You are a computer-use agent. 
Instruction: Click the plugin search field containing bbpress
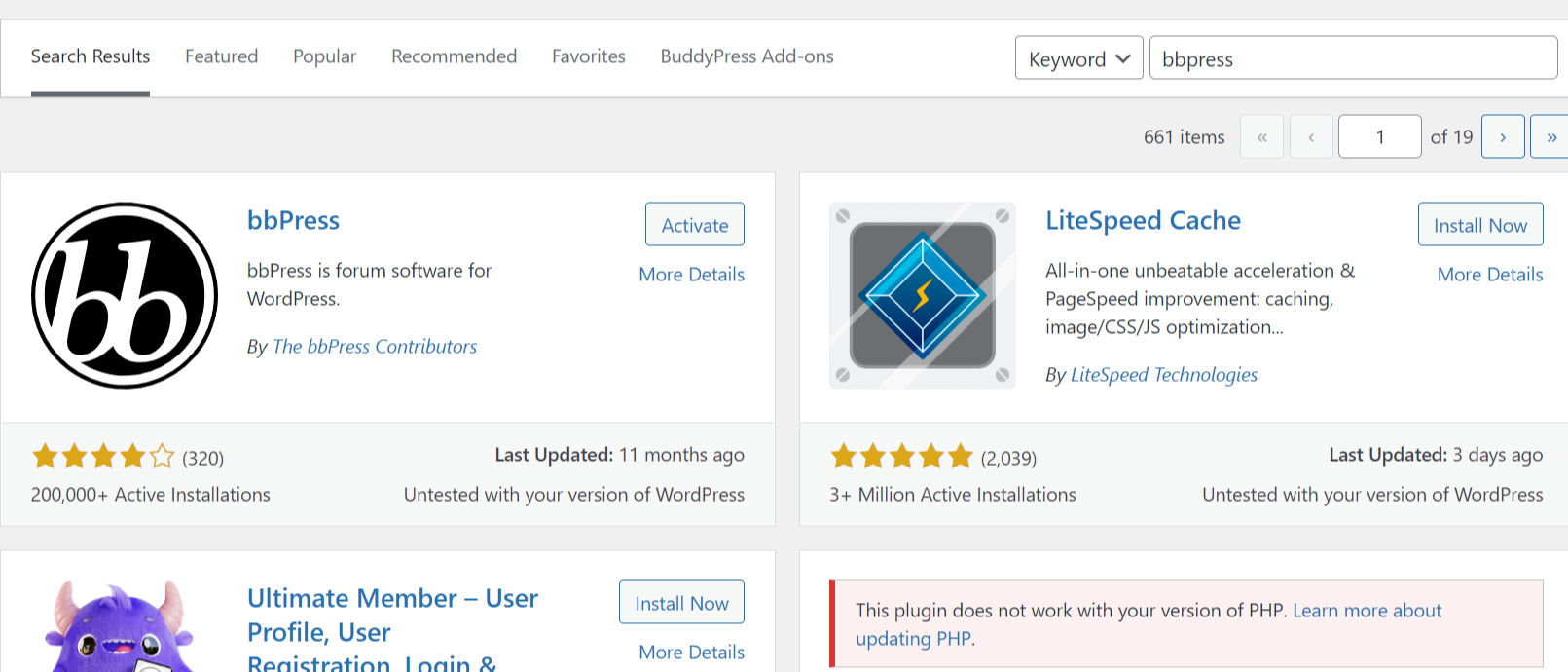point(1353,57)
